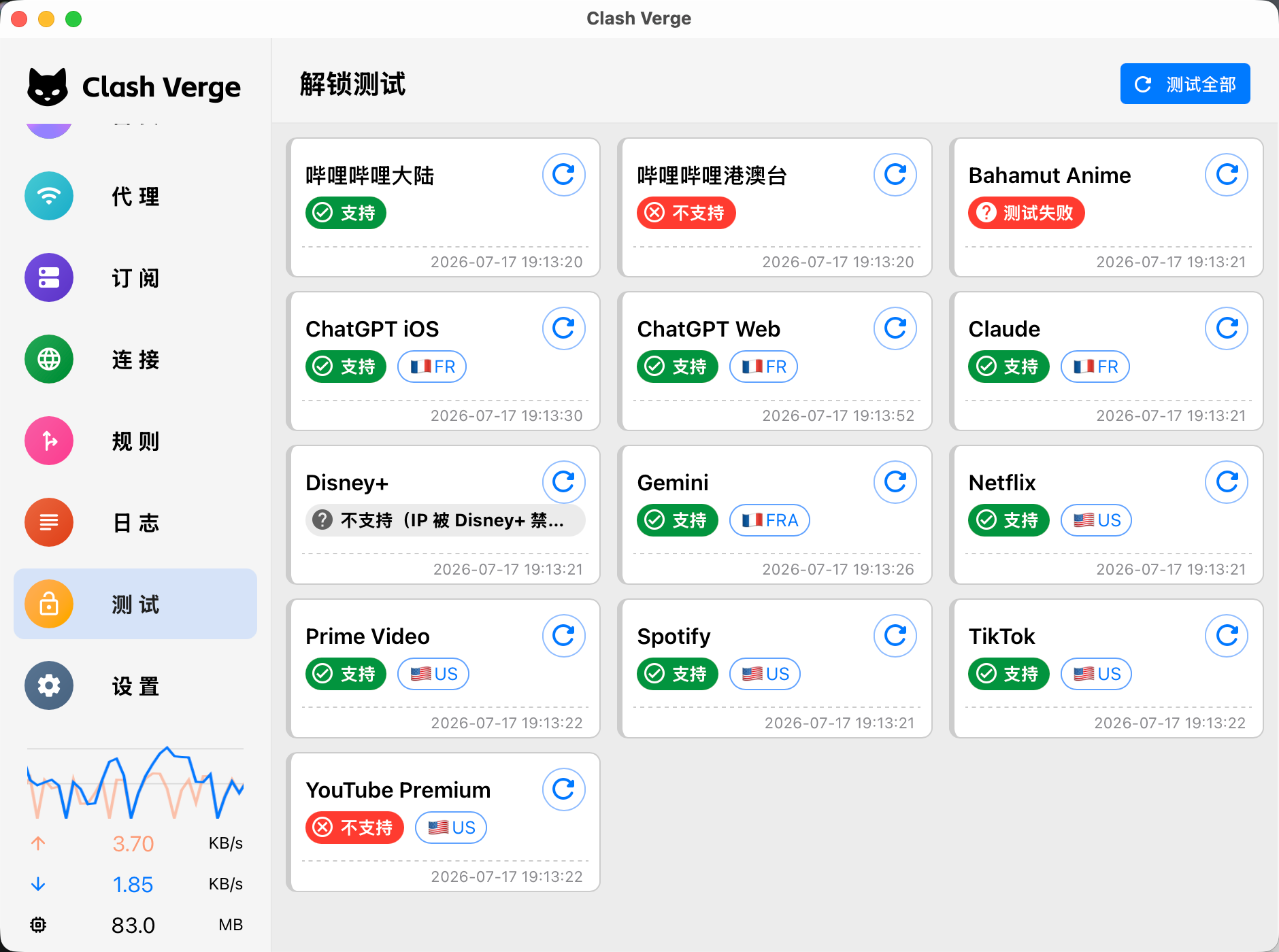Click the logs list icon
The height and width of the screenshot is (952, 1279).
pyautogui.click(x=49, y=523)
